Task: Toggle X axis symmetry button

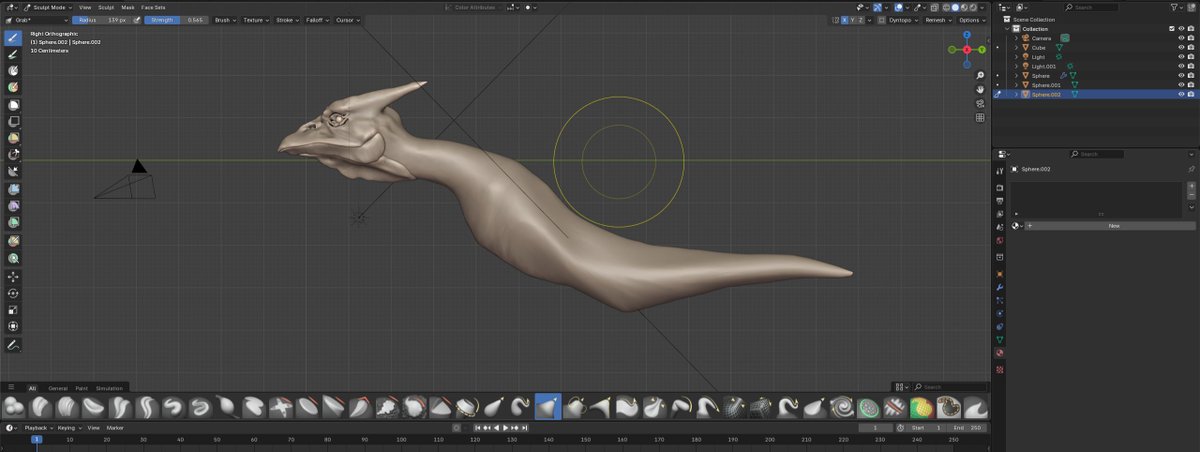Action: pyautogui.click(x=845, y=20)
